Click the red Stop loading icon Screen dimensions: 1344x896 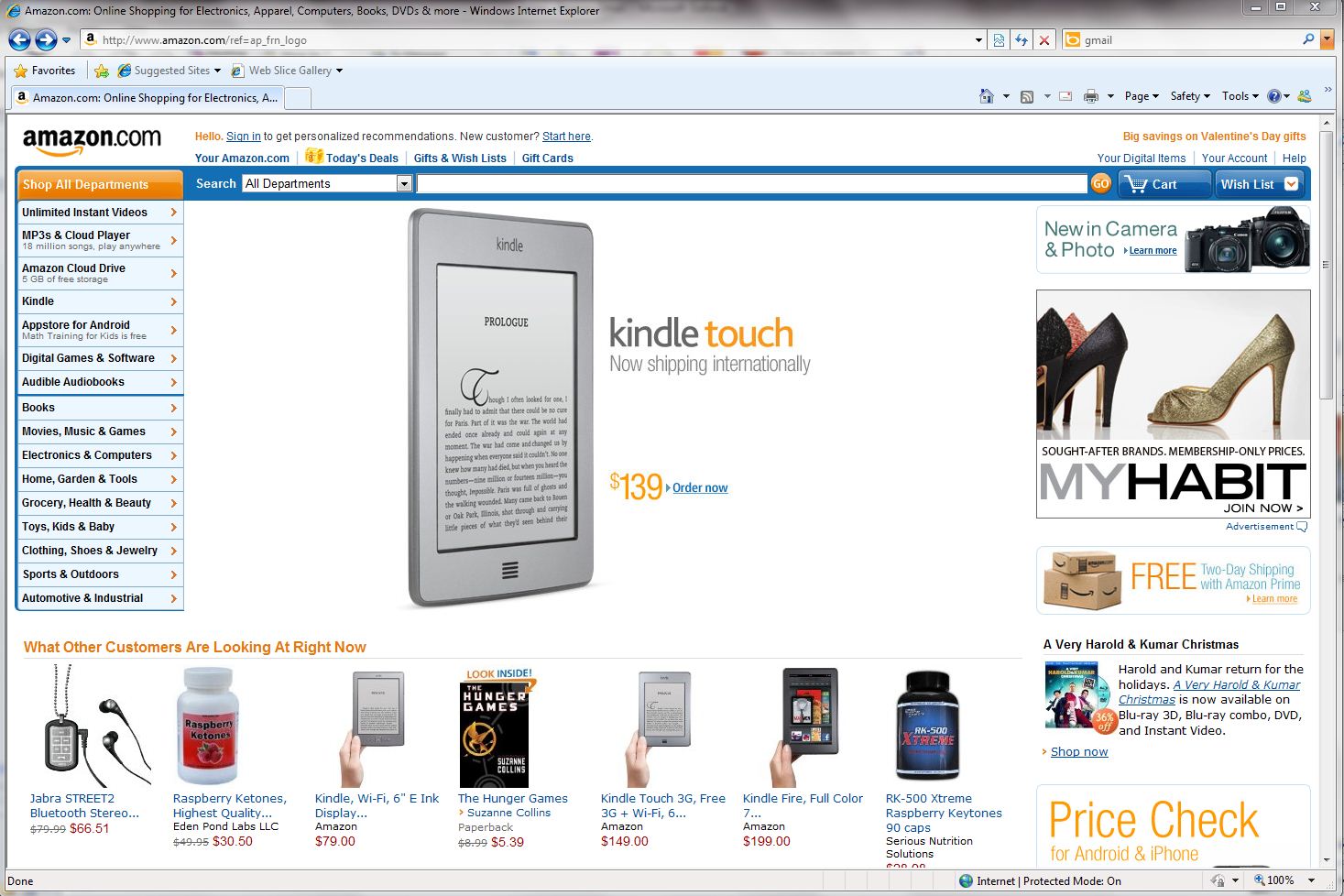[x=1044, y=40]
